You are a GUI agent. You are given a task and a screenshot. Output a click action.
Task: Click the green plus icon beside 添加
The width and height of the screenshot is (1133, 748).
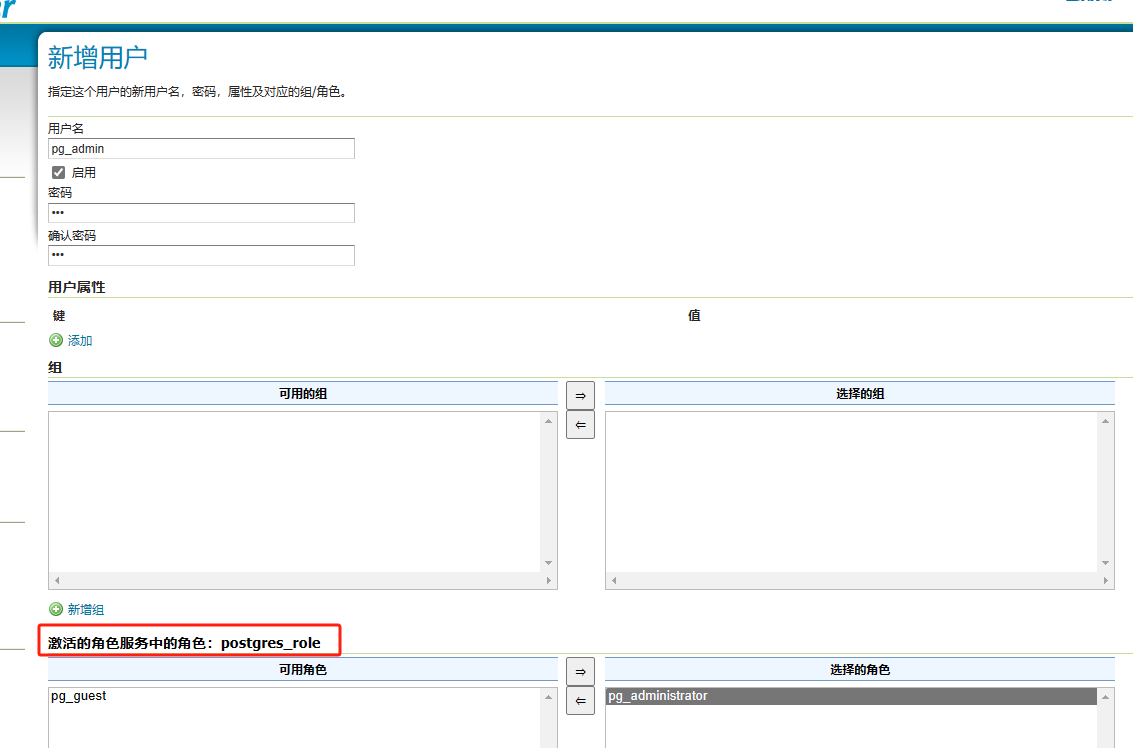pyautogui.click(x=56, y=341)
